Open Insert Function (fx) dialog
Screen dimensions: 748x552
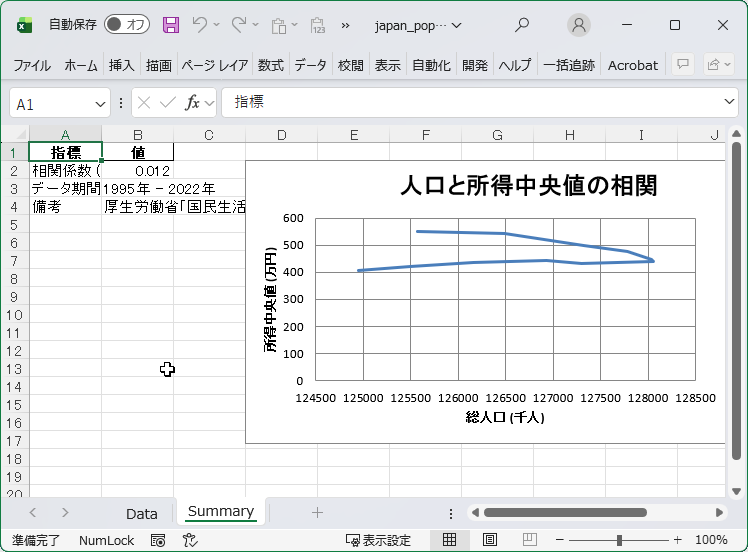pyautogui.click(x=192, y=103)
